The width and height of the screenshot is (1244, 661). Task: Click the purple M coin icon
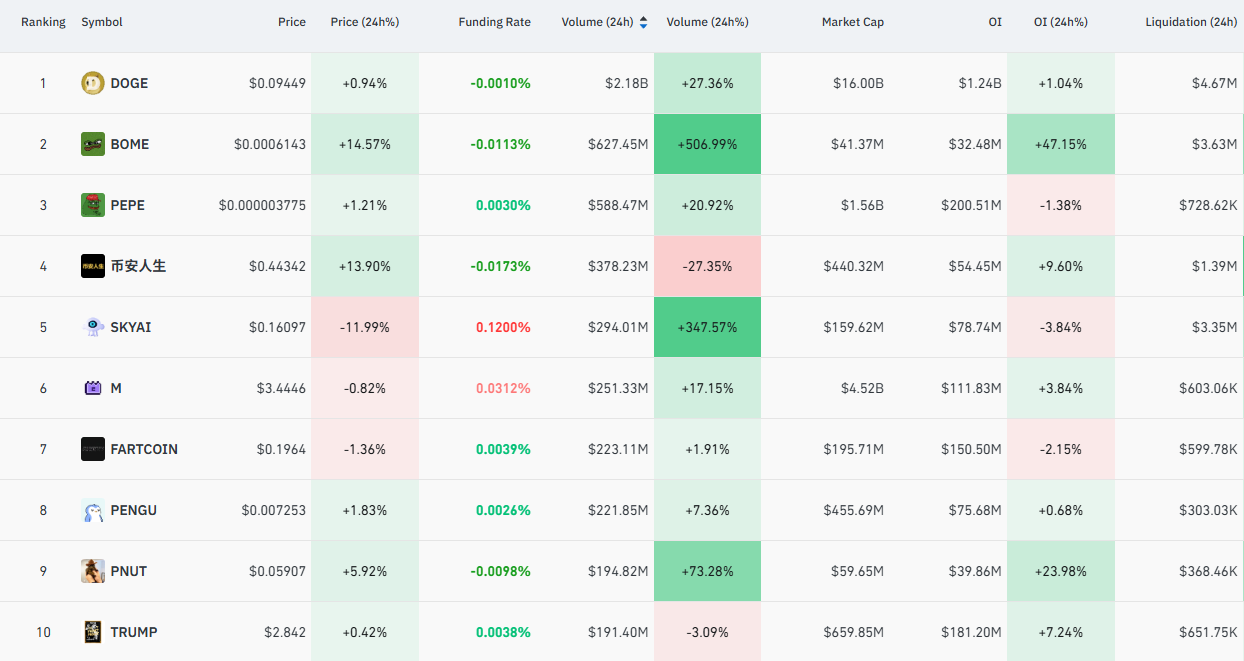[x=93, y=388]
